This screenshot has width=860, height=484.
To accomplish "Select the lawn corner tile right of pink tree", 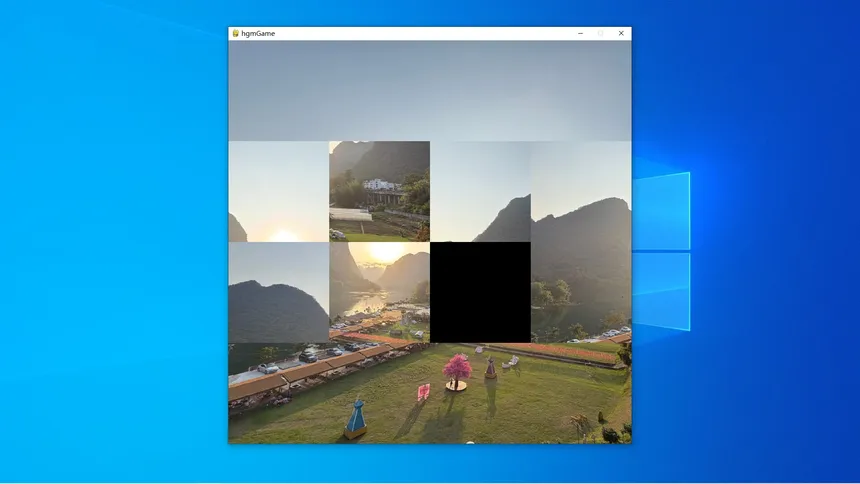I will 581,393.
